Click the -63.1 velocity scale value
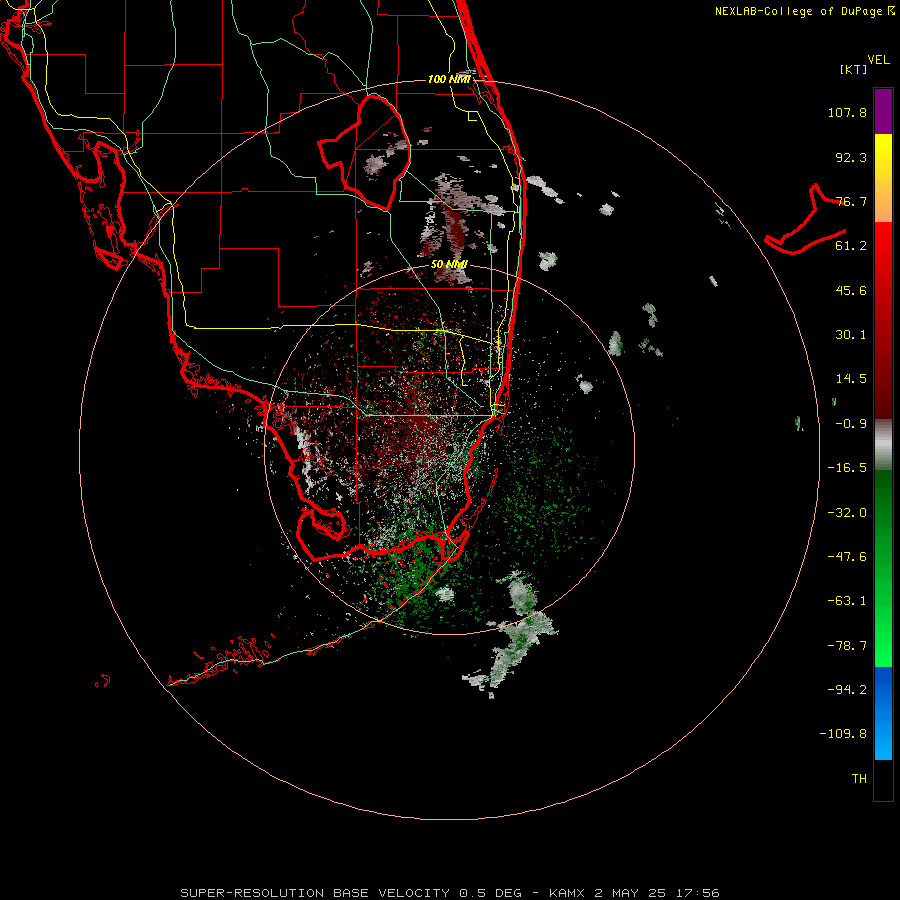Viewport: 900px width, 900px height. [x=847, y=601]
